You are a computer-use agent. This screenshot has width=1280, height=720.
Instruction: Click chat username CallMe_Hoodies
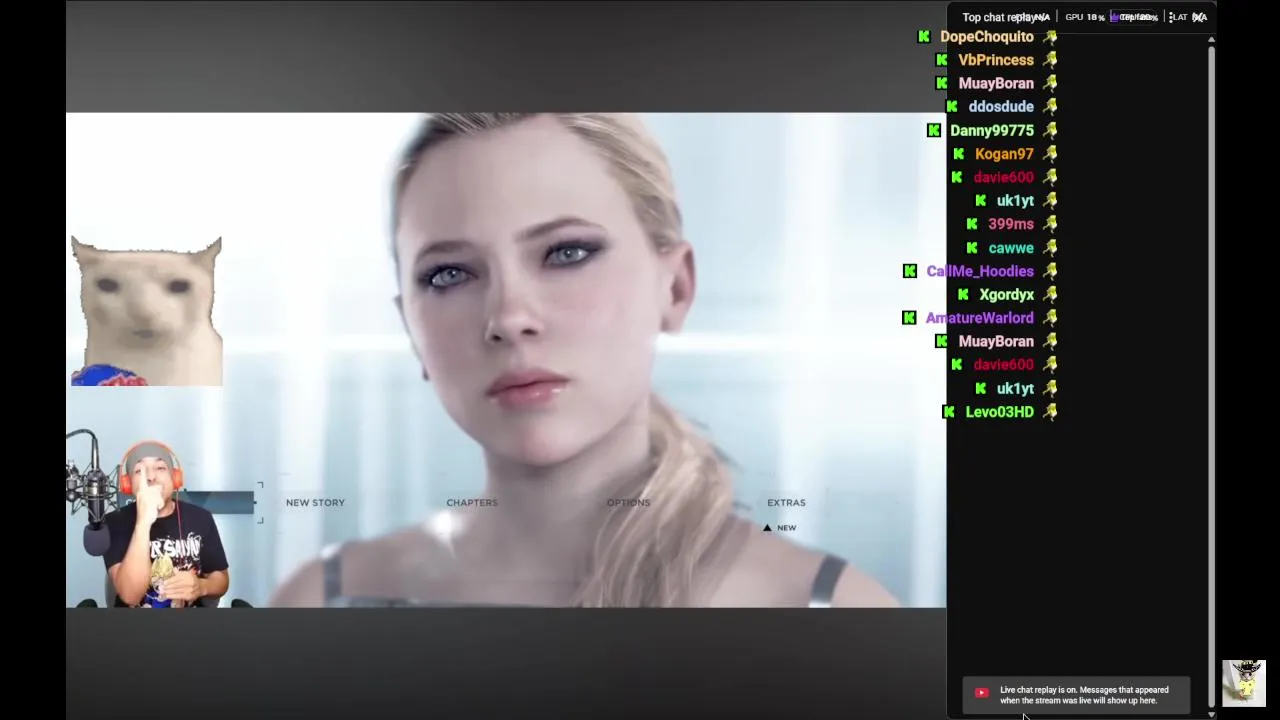[980, 271]
